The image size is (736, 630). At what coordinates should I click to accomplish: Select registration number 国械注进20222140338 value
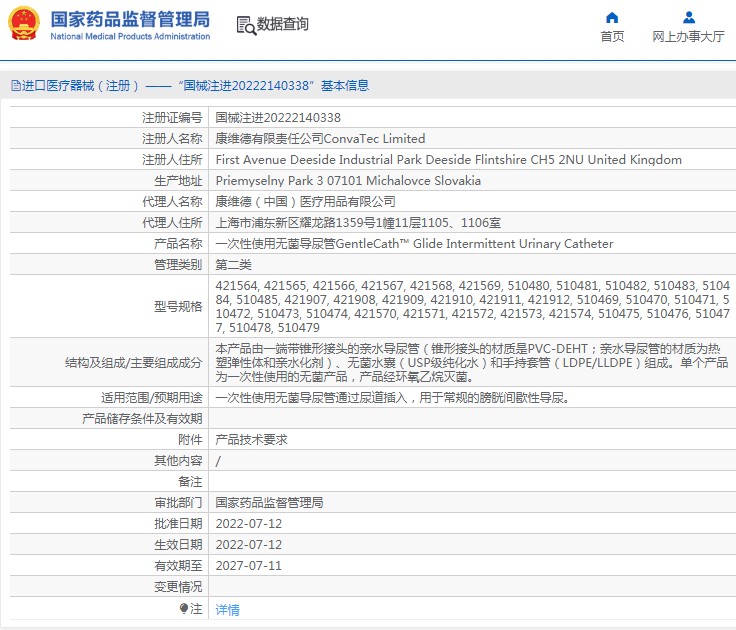pyautogui.click(x=278, y=117)
